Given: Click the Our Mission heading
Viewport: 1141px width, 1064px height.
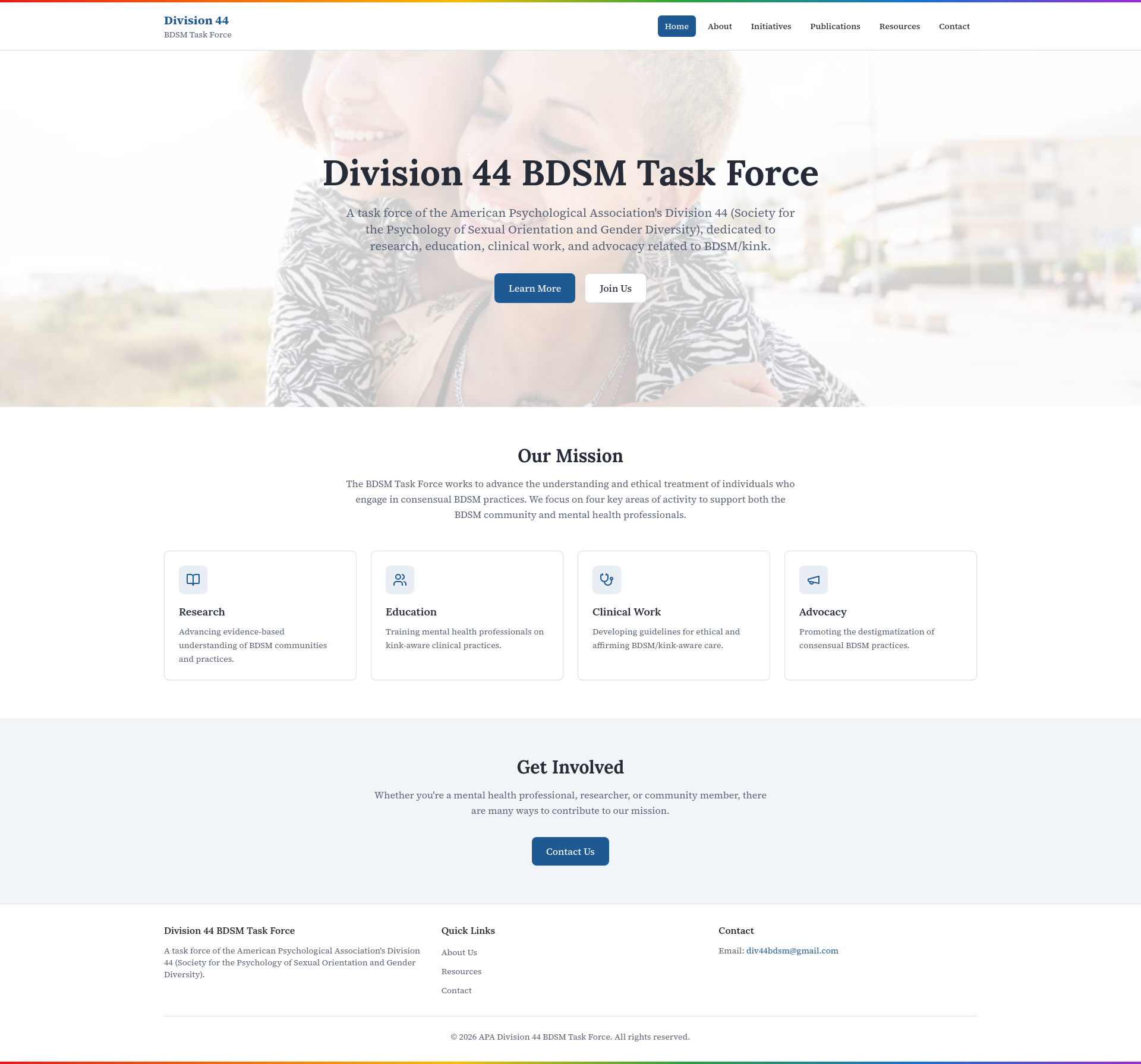Looking at the screenshot, I should [x=570, y=456].
